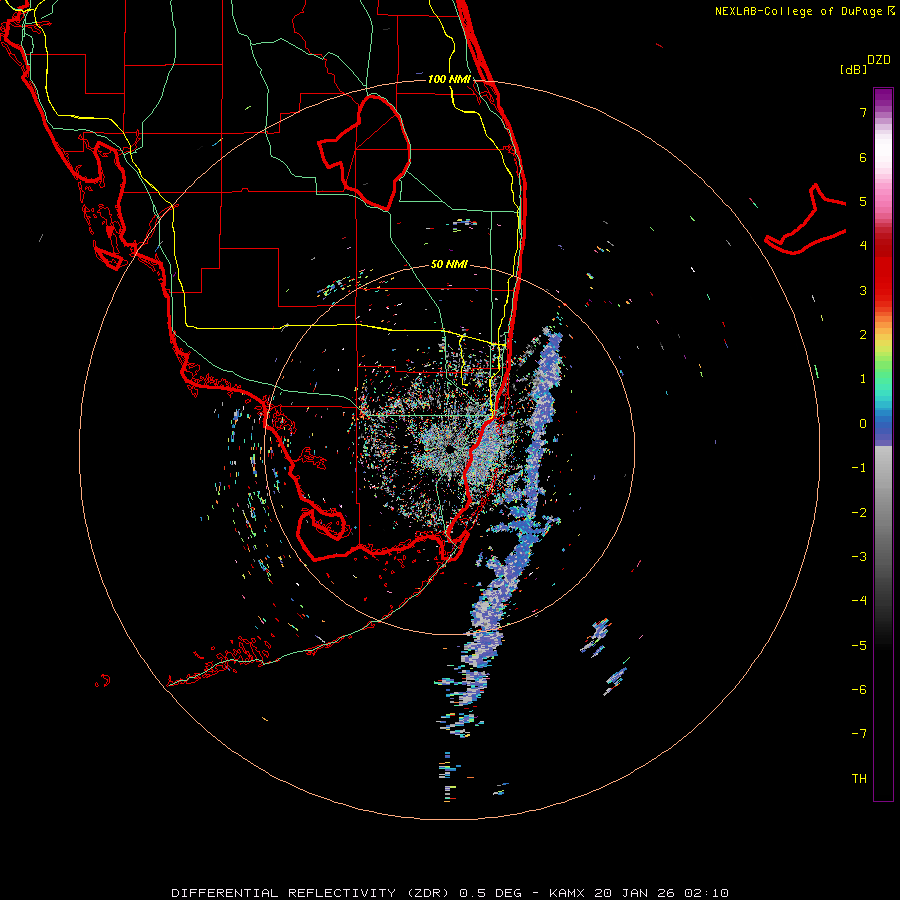The width and height of the screenshot is (900, 900).
Task: Click the DZD product label above colorbar
Action: pos(879,60)
